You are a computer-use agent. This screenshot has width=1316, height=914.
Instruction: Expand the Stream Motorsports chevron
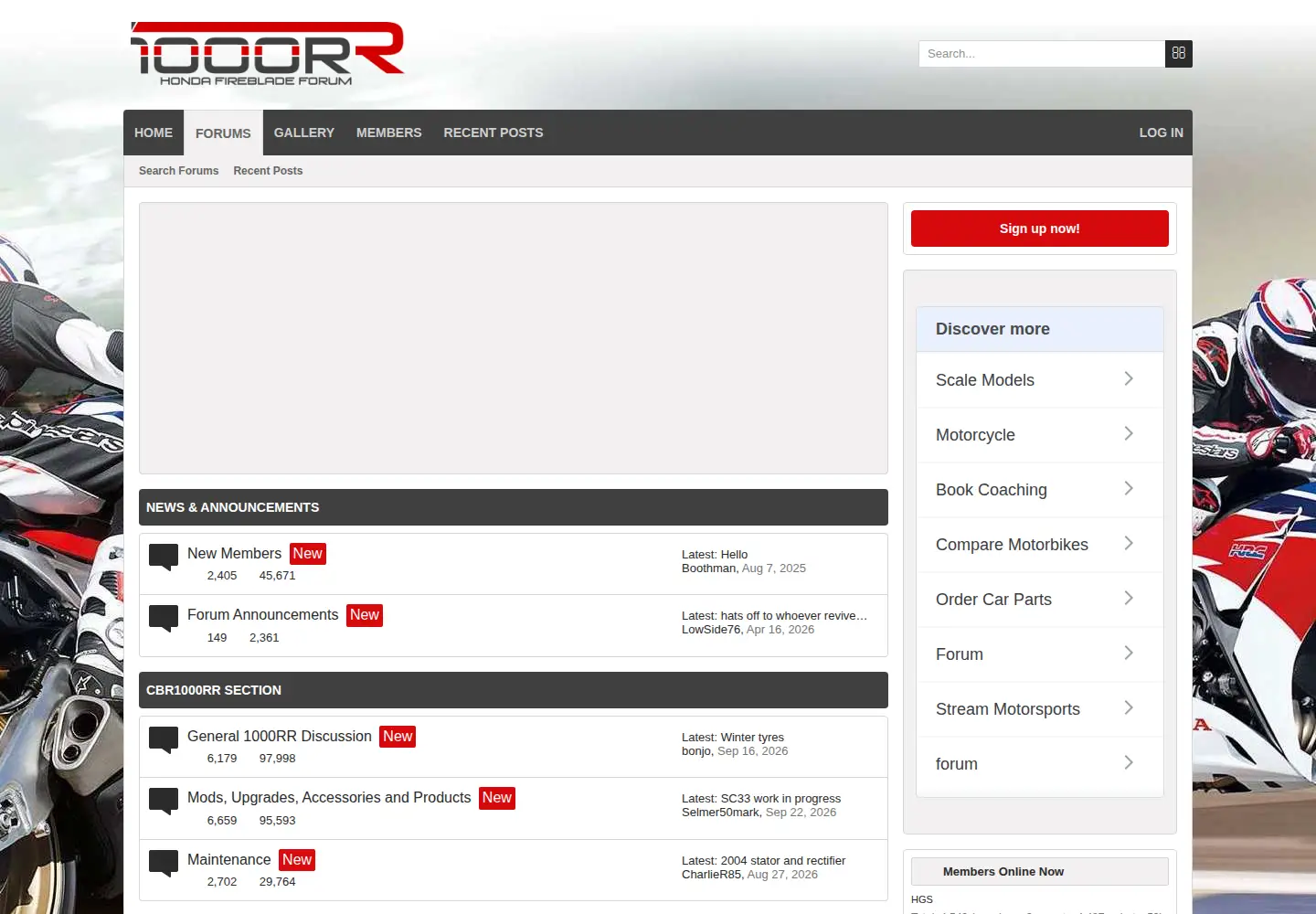click(1129, 707)
